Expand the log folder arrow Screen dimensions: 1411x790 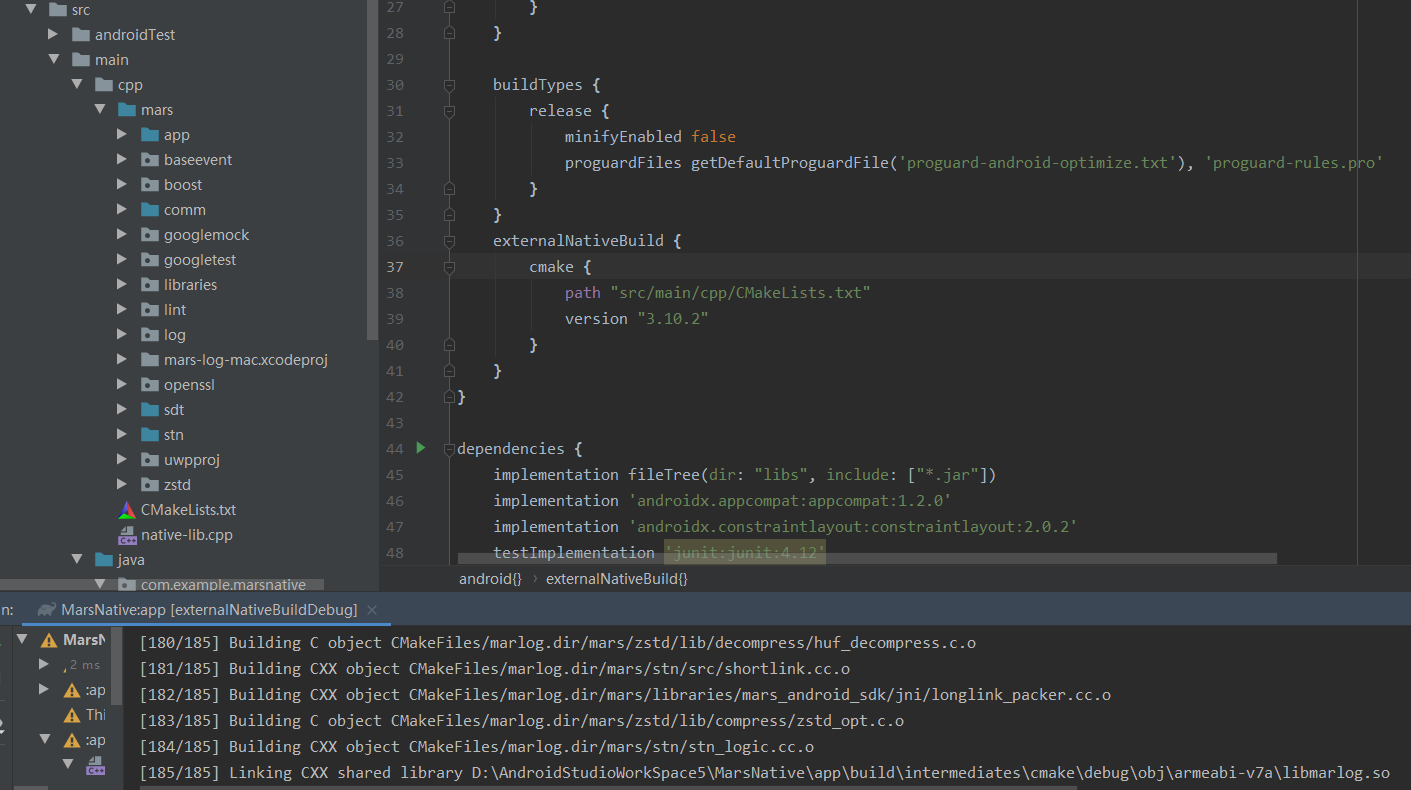click(x=122, y=335)
